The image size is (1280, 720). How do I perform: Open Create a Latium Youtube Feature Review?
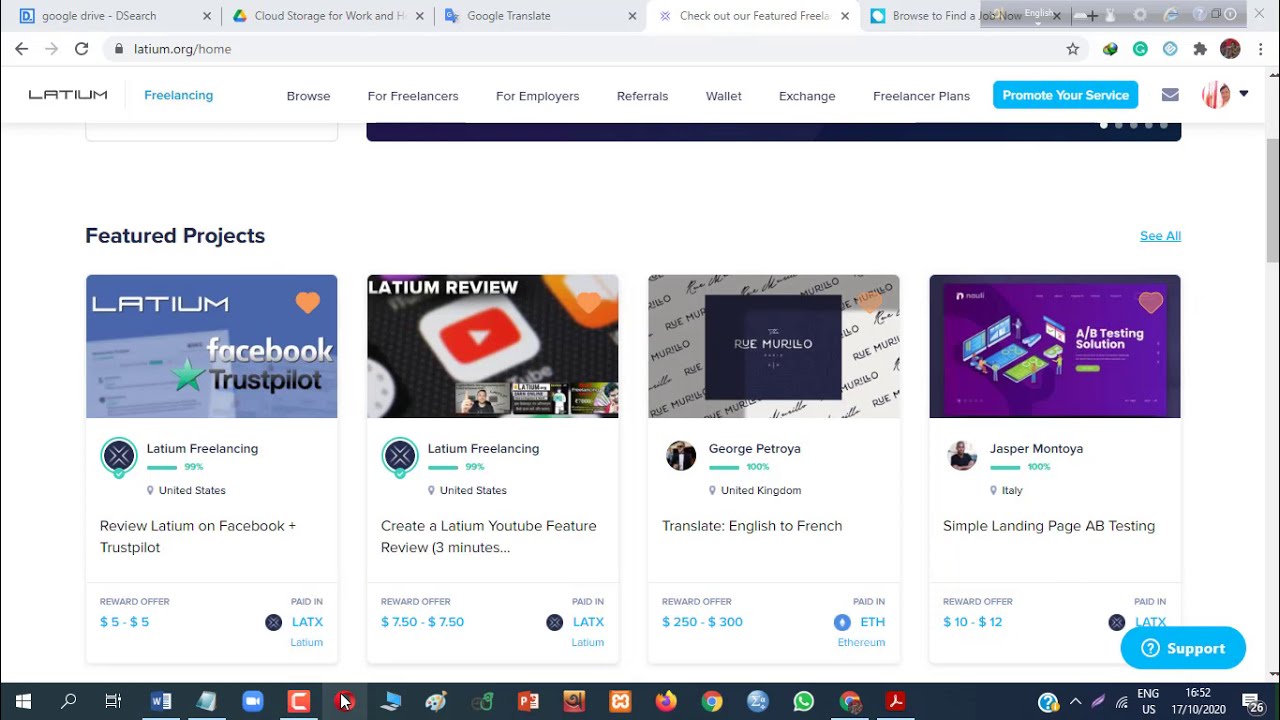489,537
